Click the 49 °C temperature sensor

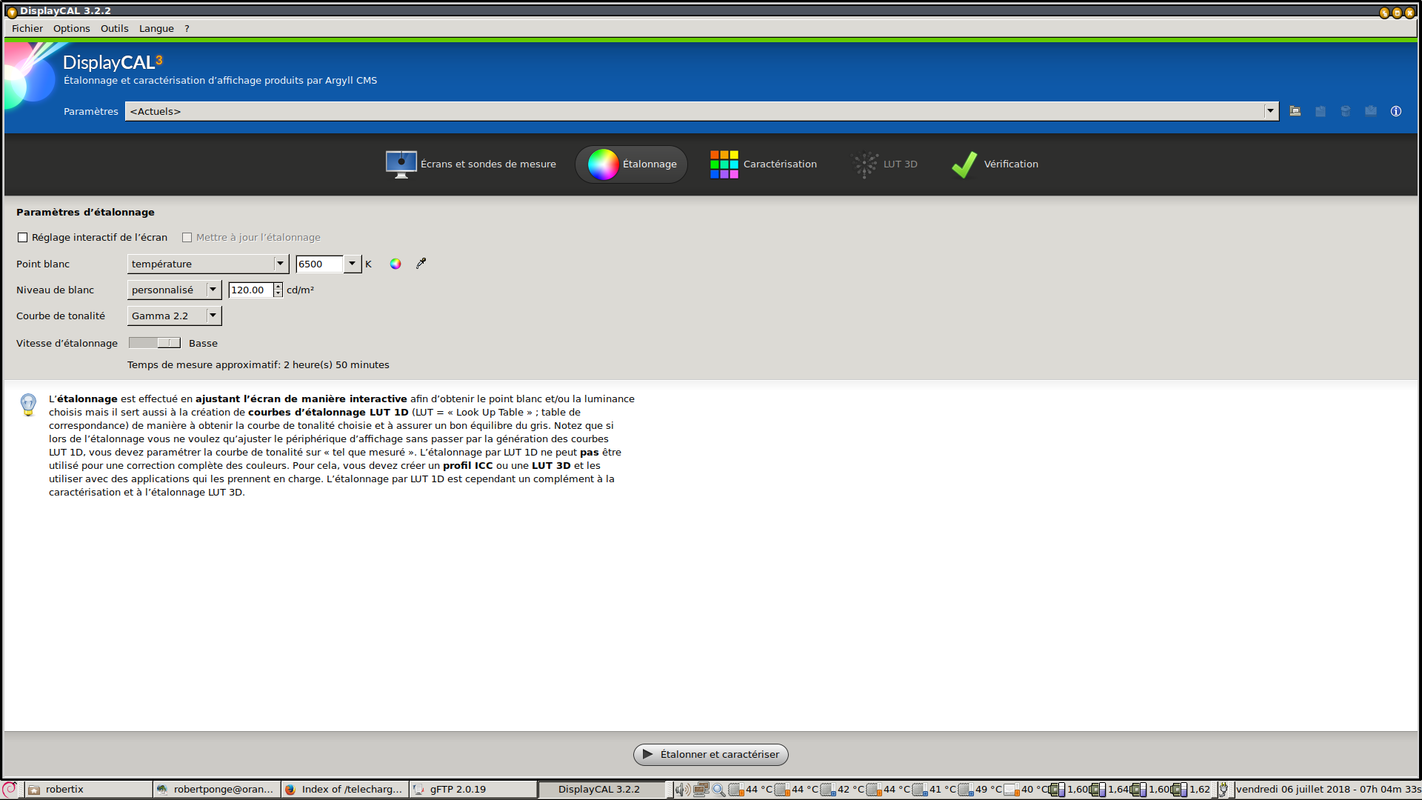pyautogui.click(x=980, y=789)
